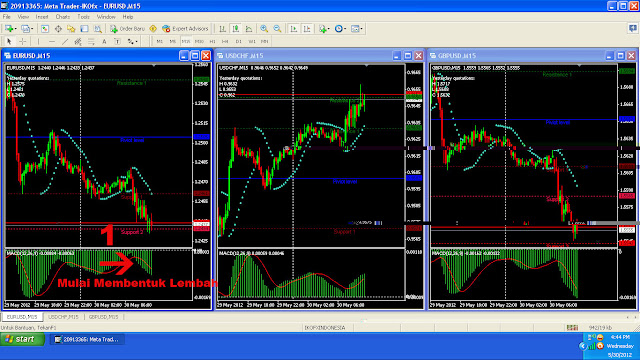Image resolution: width=640 pixels, height=360 pixels.
Task: Select the Text Label (T) tool
Action: tap(117, 41)
